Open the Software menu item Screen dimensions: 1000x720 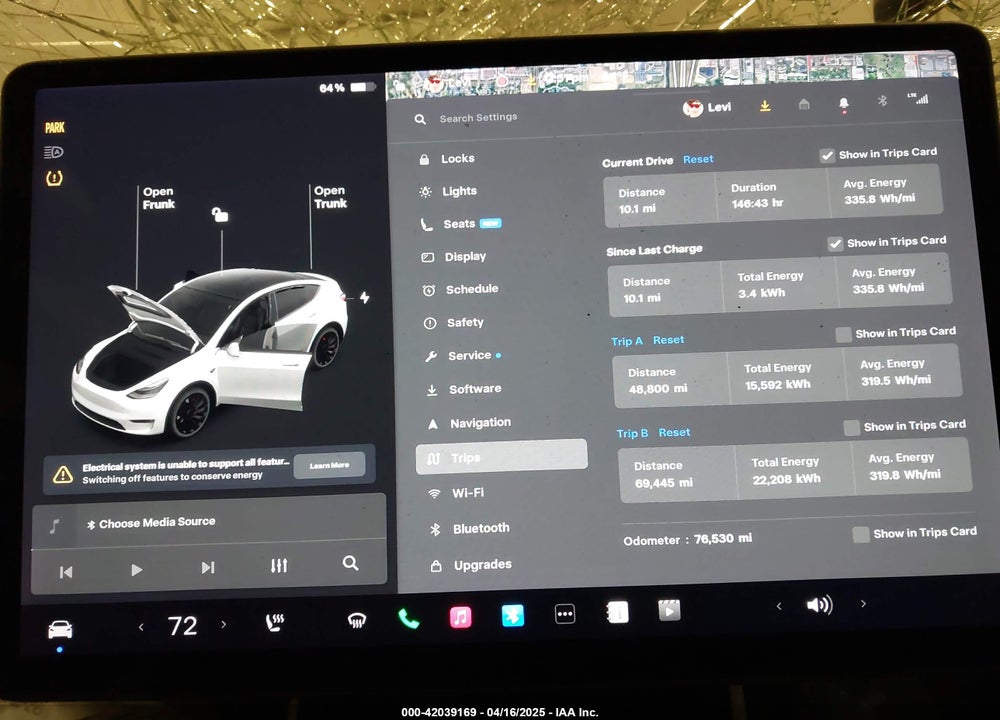tap(464, 389)
